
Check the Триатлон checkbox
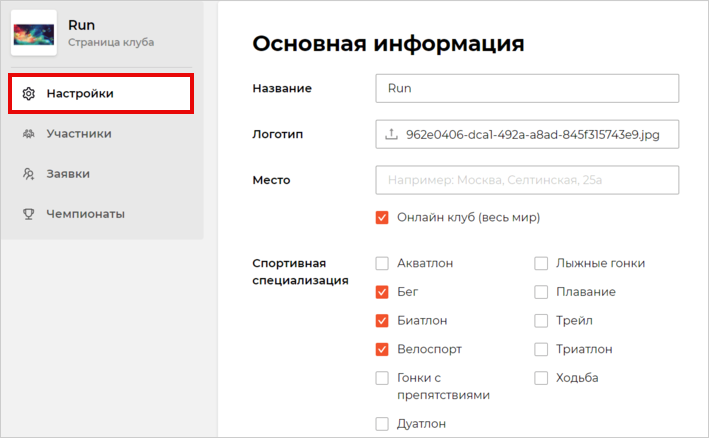click(x=541, y=349)
